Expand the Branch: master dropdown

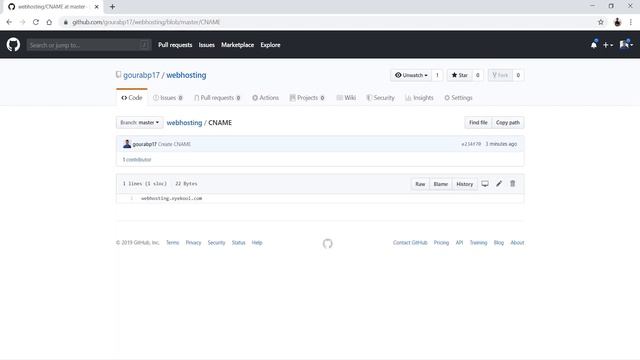point(140,122)
